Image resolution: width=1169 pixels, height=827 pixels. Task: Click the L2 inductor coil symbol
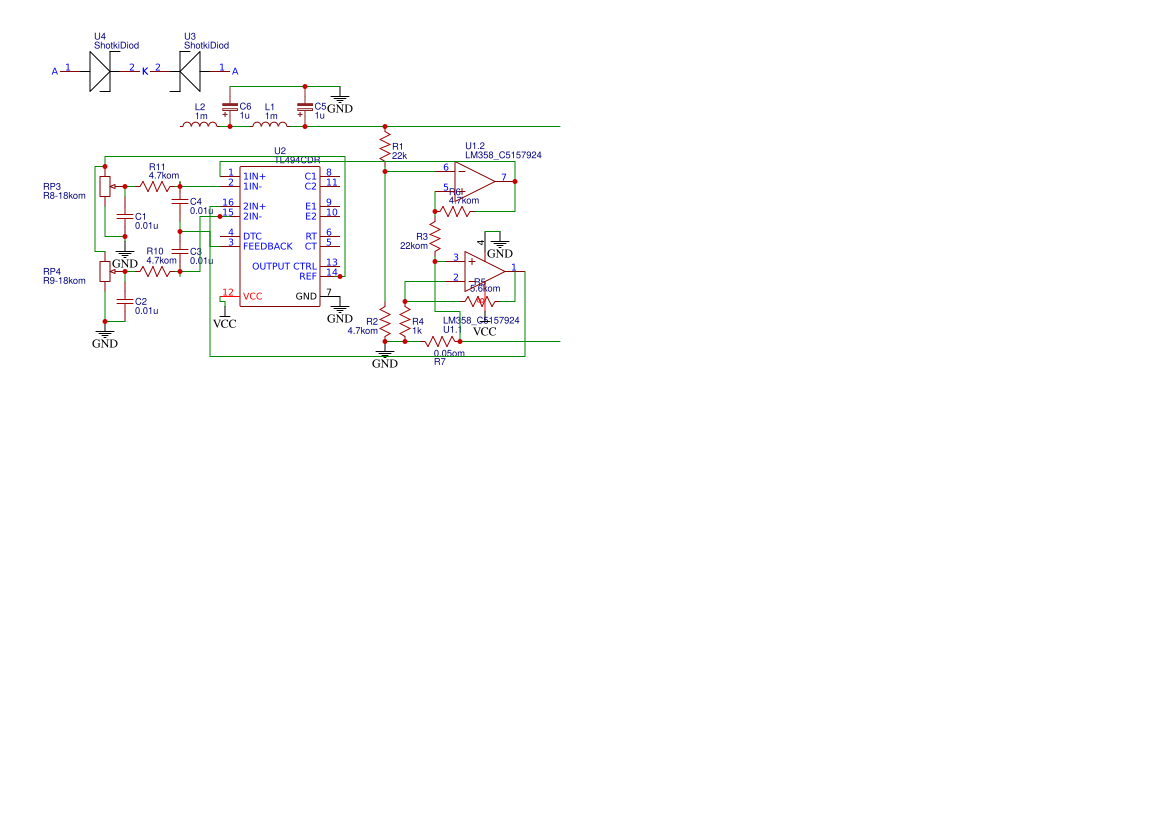(200, 124)
